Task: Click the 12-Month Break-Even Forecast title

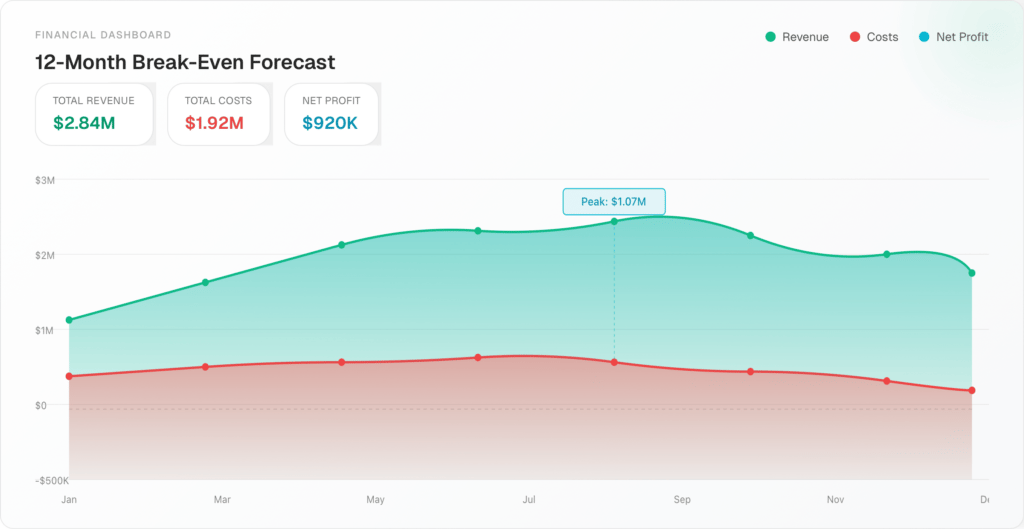Action: pyautogui.click(x=185, y=62)
